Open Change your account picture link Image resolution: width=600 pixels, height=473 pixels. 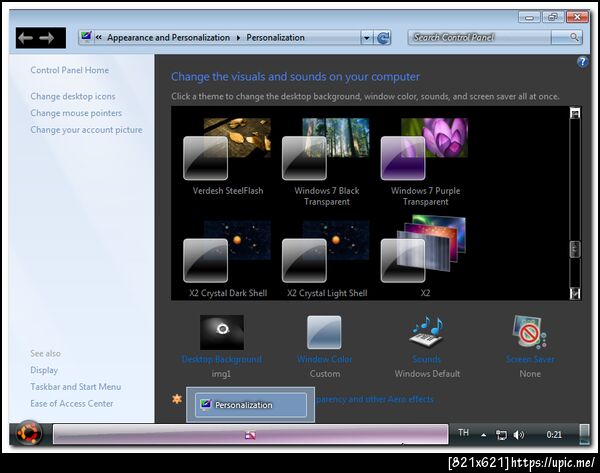(x=86, y=130)
